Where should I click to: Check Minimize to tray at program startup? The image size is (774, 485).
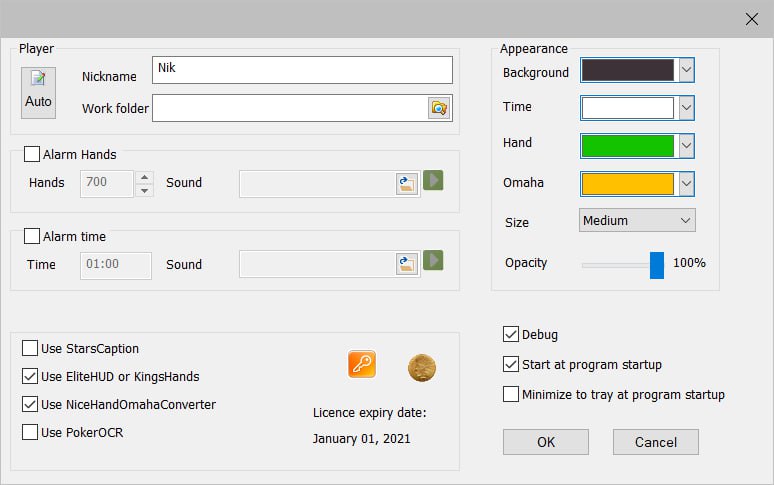pyautogui.click(x=511, y=394)
